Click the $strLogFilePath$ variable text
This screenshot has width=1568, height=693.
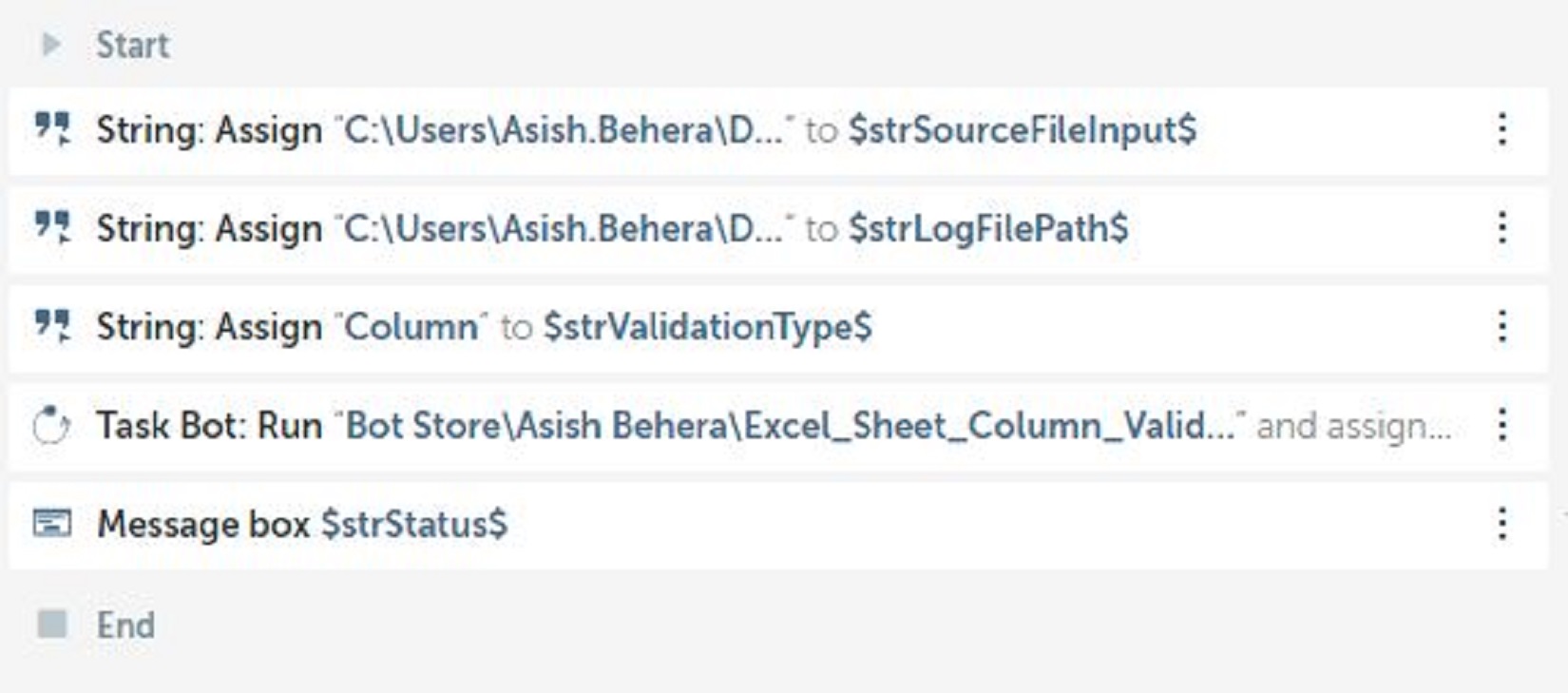pyautogui.click(x=988, y=229)
